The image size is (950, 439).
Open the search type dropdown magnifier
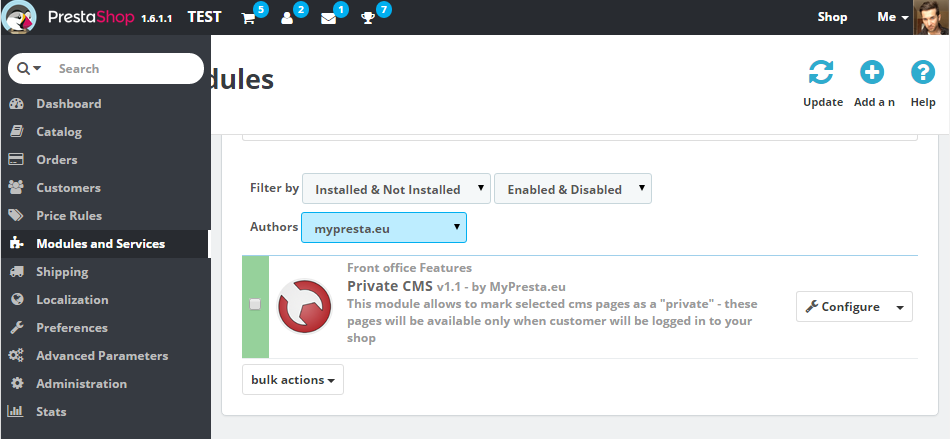coord(29,68)
